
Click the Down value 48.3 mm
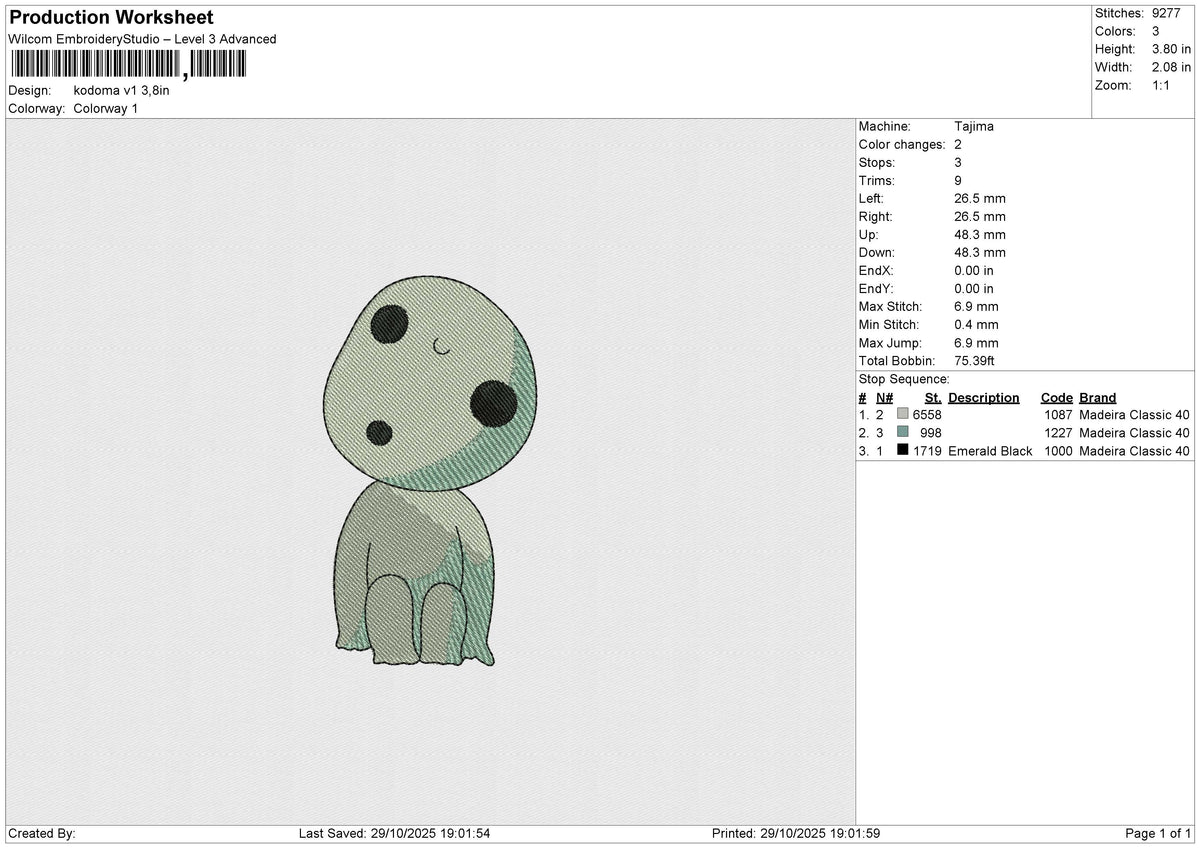point(980,252)
